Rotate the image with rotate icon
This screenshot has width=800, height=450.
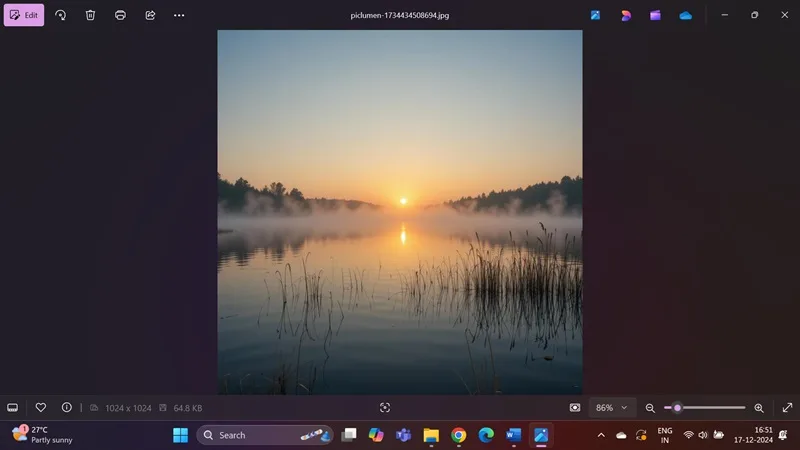(61, 15)
